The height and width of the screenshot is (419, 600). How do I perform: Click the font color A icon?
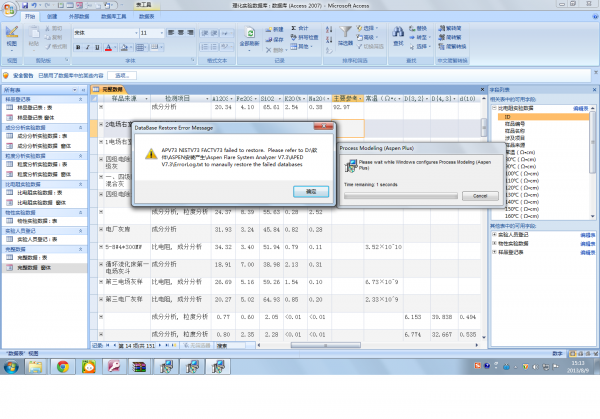[108, 47]
